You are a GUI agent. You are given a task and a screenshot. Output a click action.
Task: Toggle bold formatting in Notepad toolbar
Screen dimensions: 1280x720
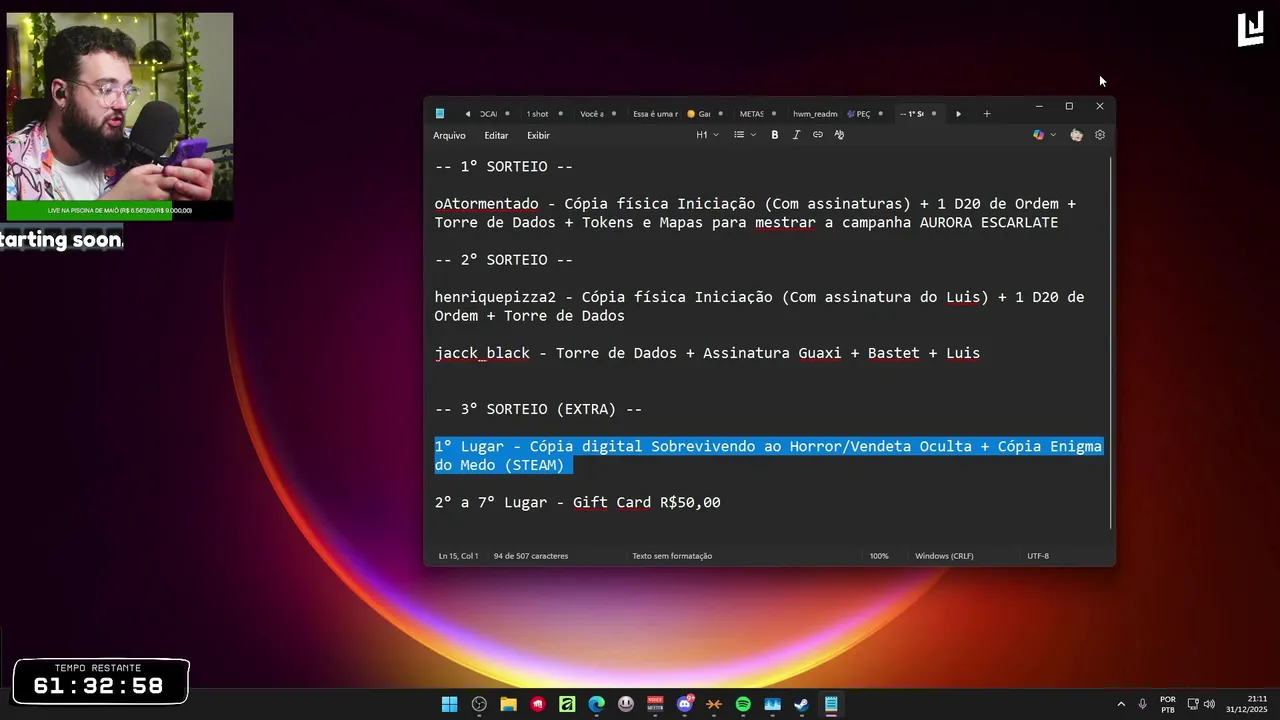click(x=774, y=135)
